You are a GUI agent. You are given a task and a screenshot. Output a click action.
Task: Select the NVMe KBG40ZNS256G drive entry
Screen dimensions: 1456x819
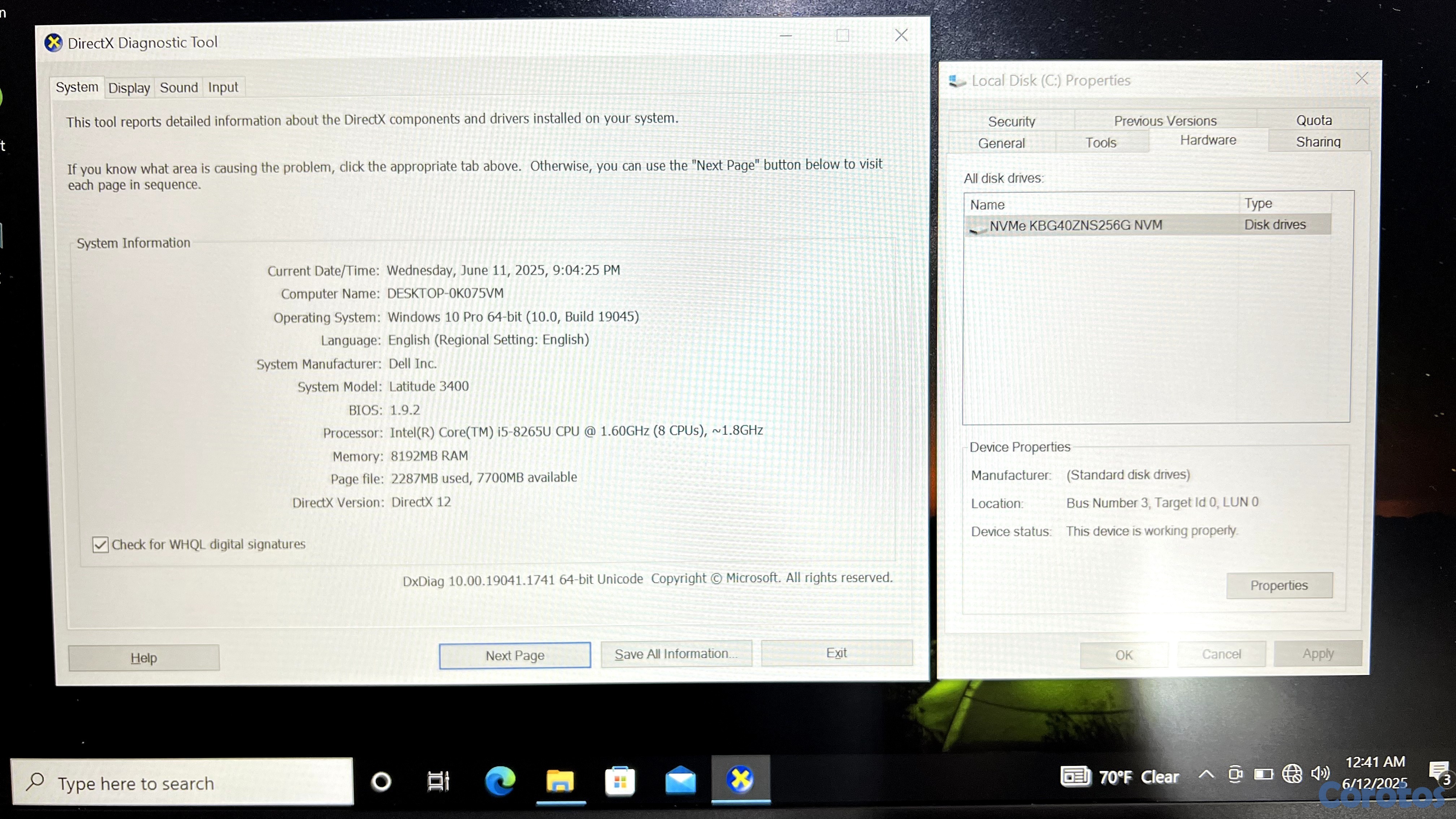(1075, 226)
